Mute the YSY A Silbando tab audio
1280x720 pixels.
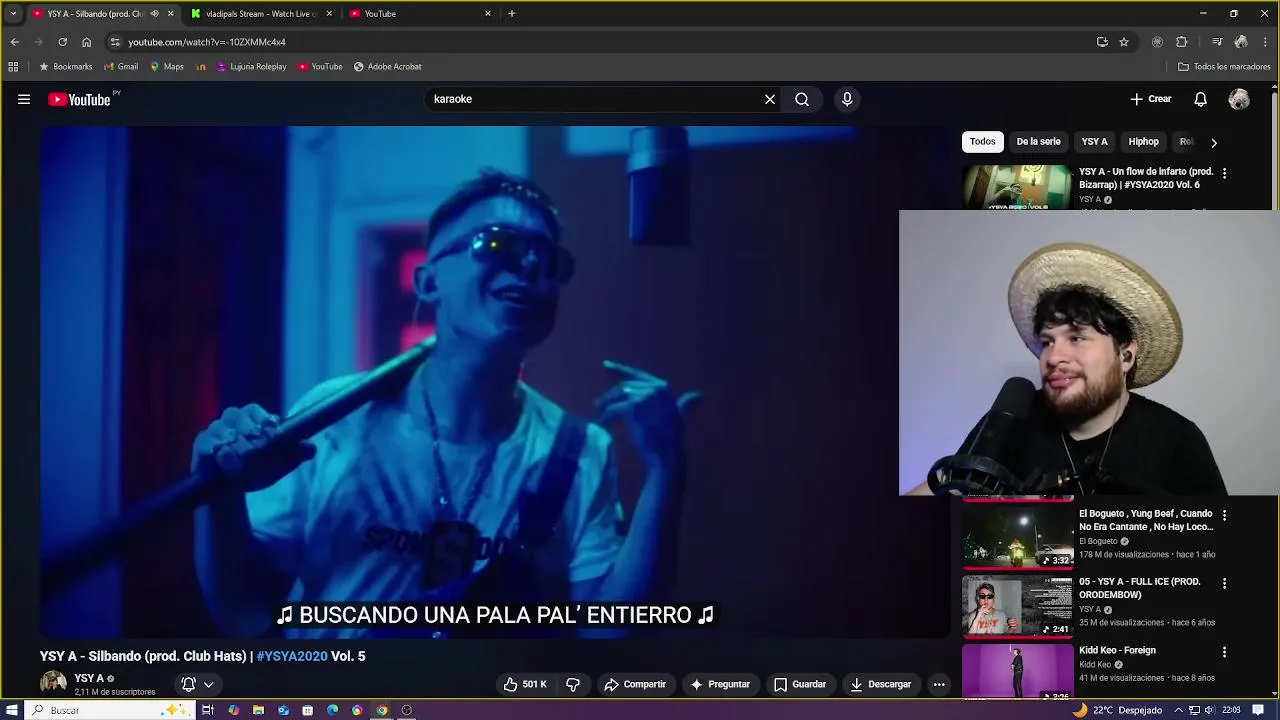pos(154,14)
